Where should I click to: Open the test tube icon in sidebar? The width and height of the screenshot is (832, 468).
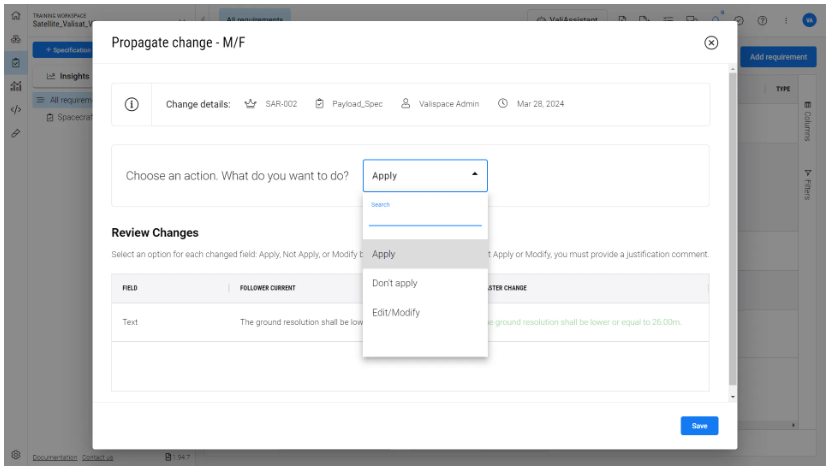[16, 133]
